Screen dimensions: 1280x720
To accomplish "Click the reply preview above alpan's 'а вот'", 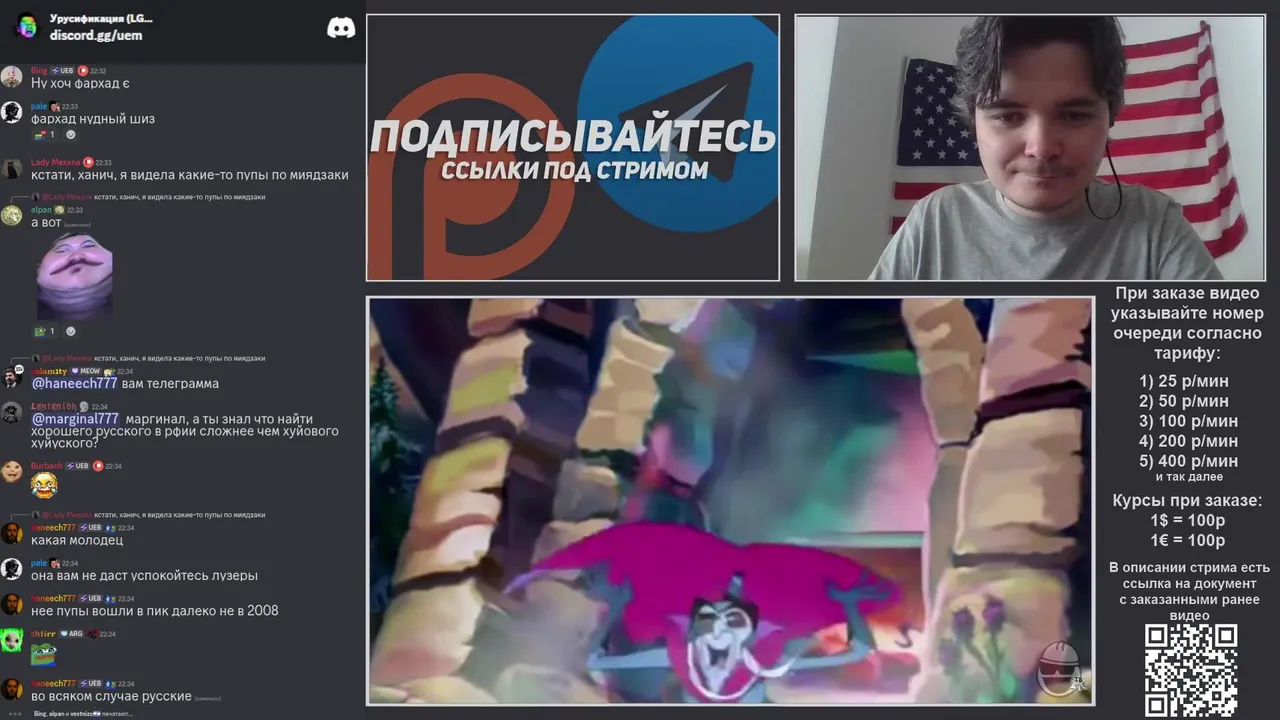I will click(x=149, y=197).
